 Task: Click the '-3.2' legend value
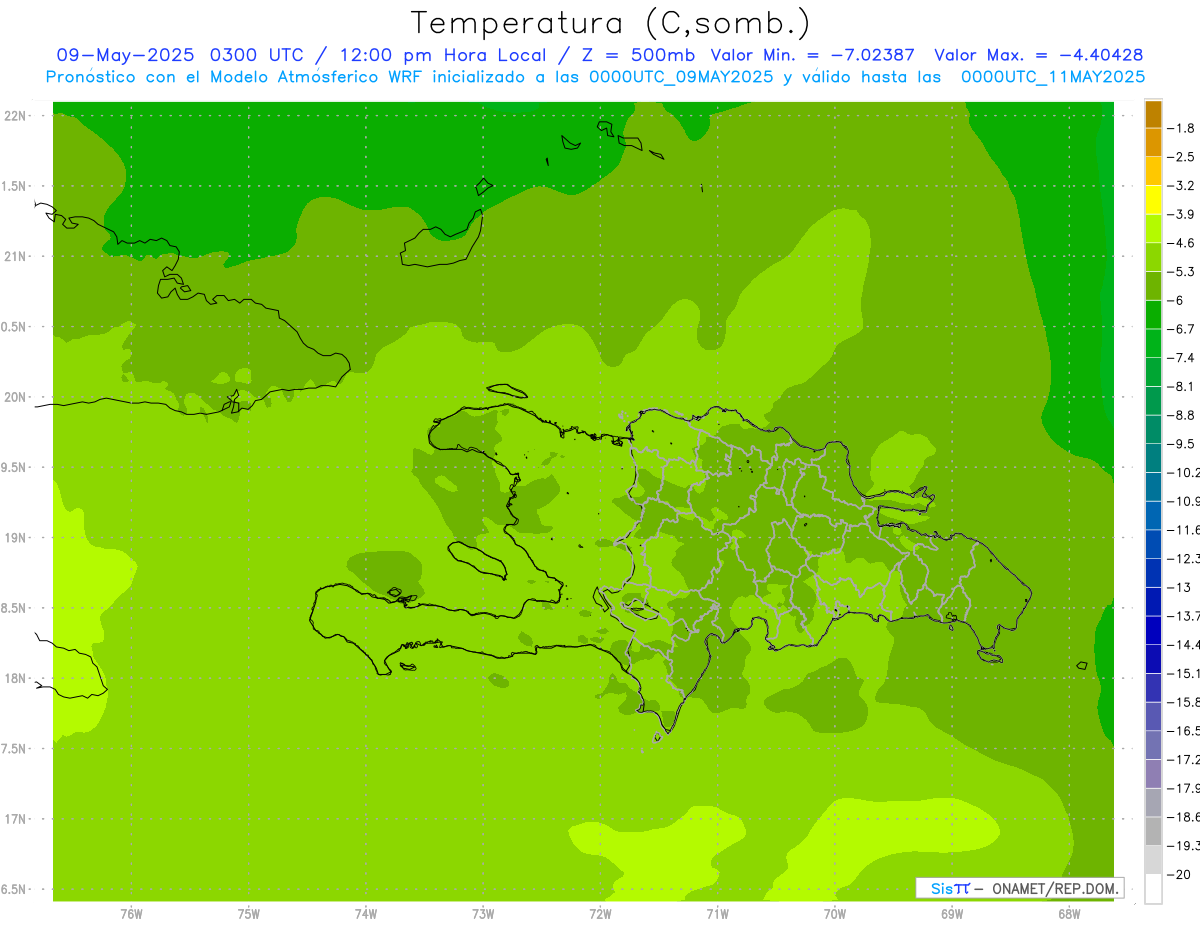[x=1181, y=186]
